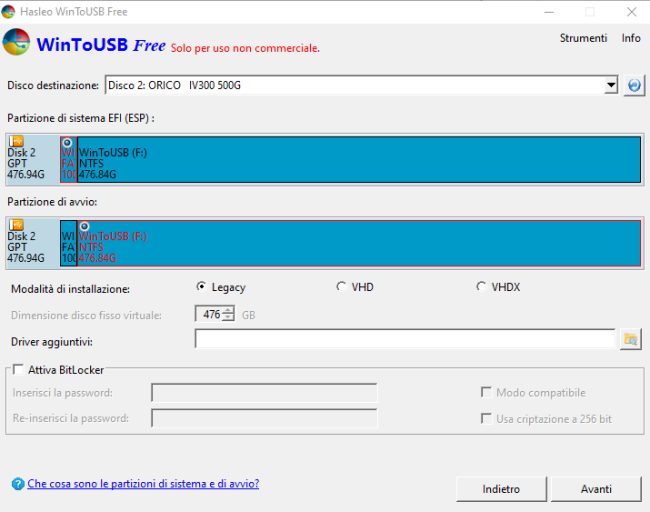Select WinToUSB (F:) NTFS as boot partition
Viewport: 650px width, 512px height.
click(360, 245)
